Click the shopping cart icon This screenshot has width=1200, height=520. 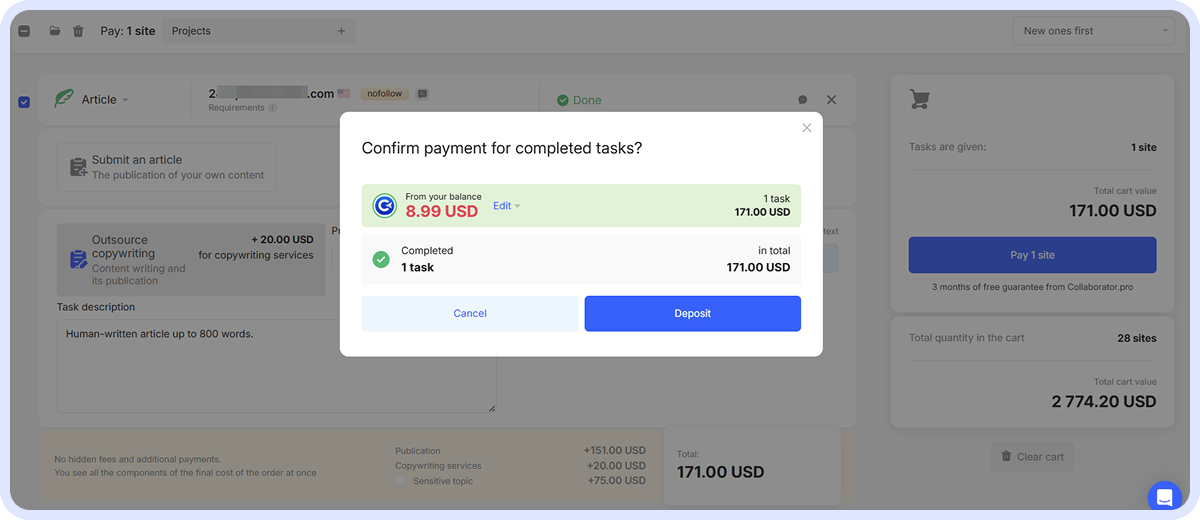pyautogui.click(x=920, y=99)
